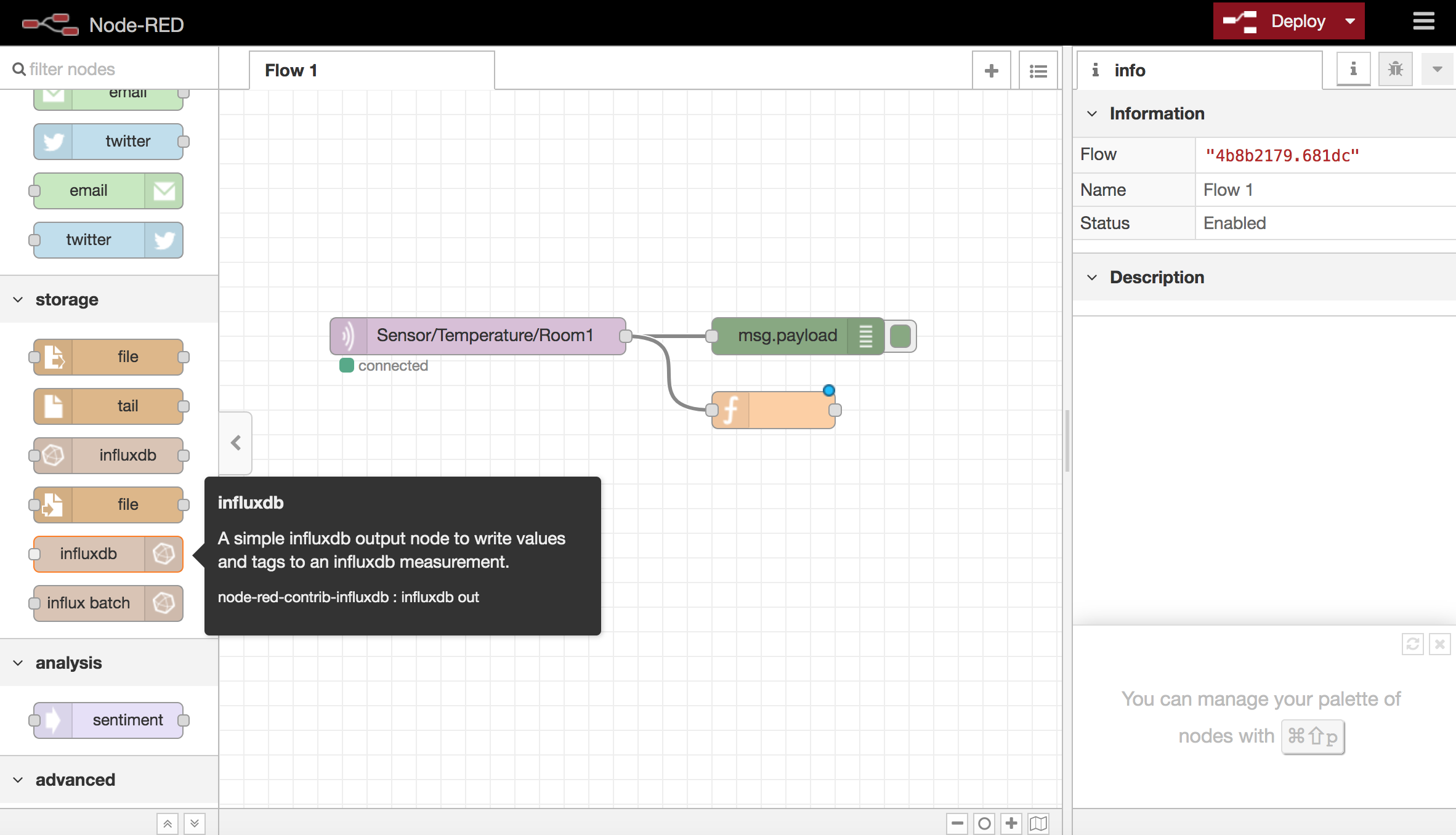The height and width of the screenshot is (835, 1456).
Task: Select the unnamed function node
Action: (x=774, y=410)
